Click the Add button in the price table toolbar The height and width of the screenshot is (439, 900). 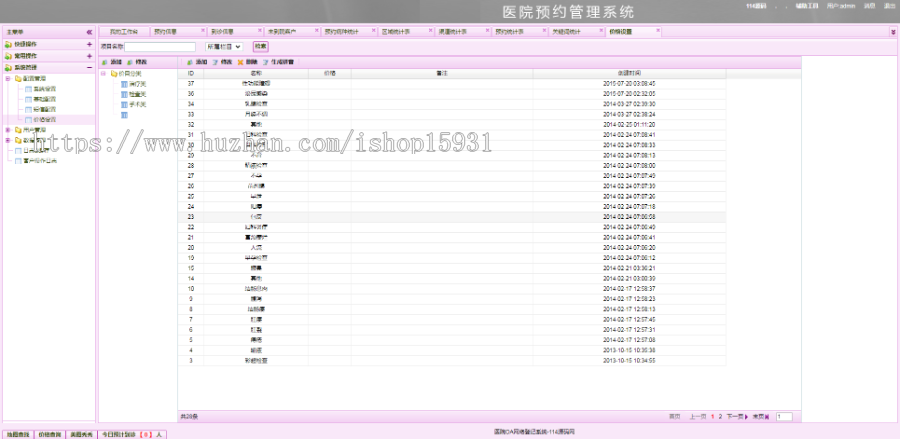pyautogui.click(x=197, y=61)
